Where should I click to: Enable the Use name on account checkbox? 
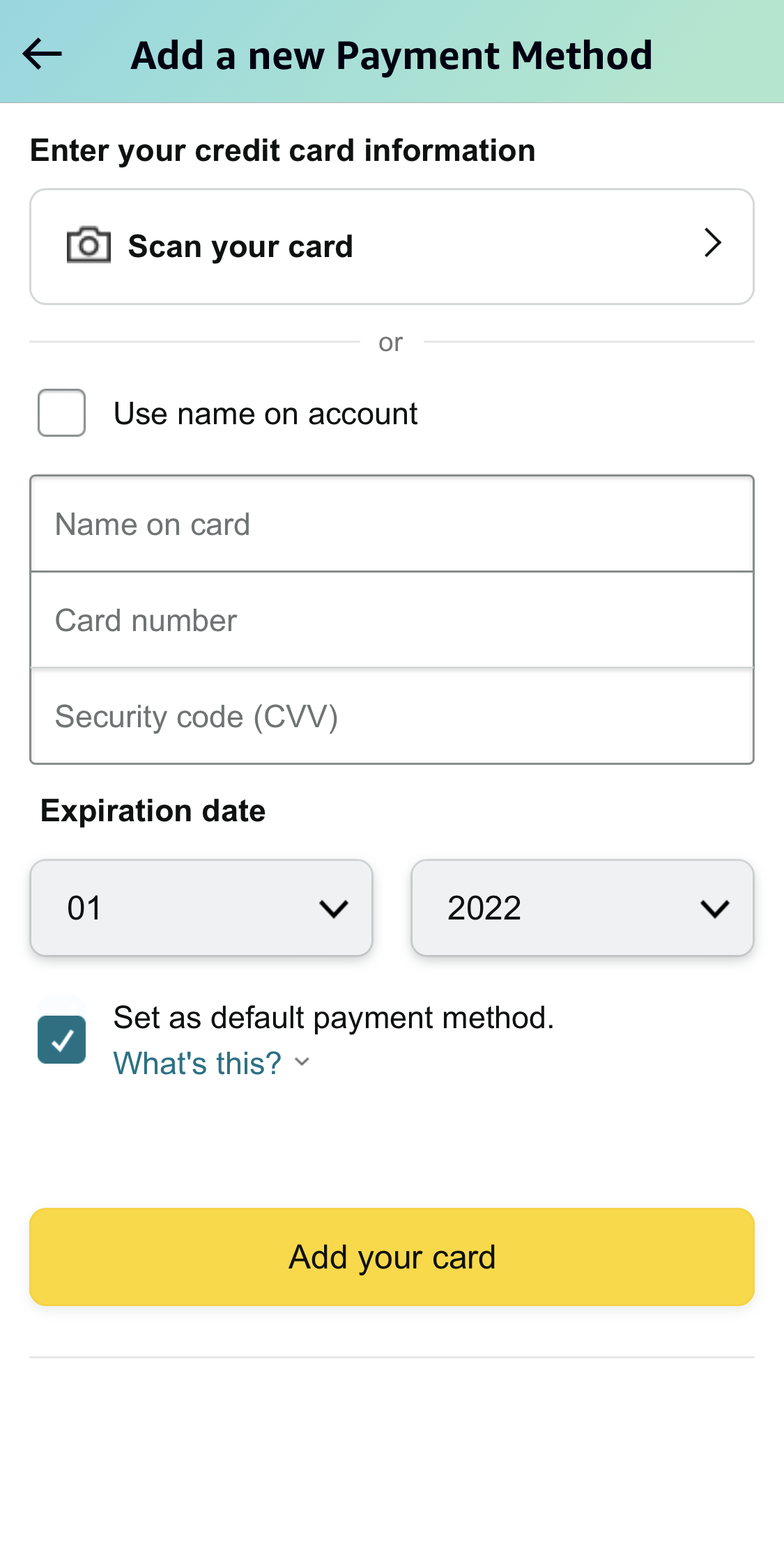61,413
